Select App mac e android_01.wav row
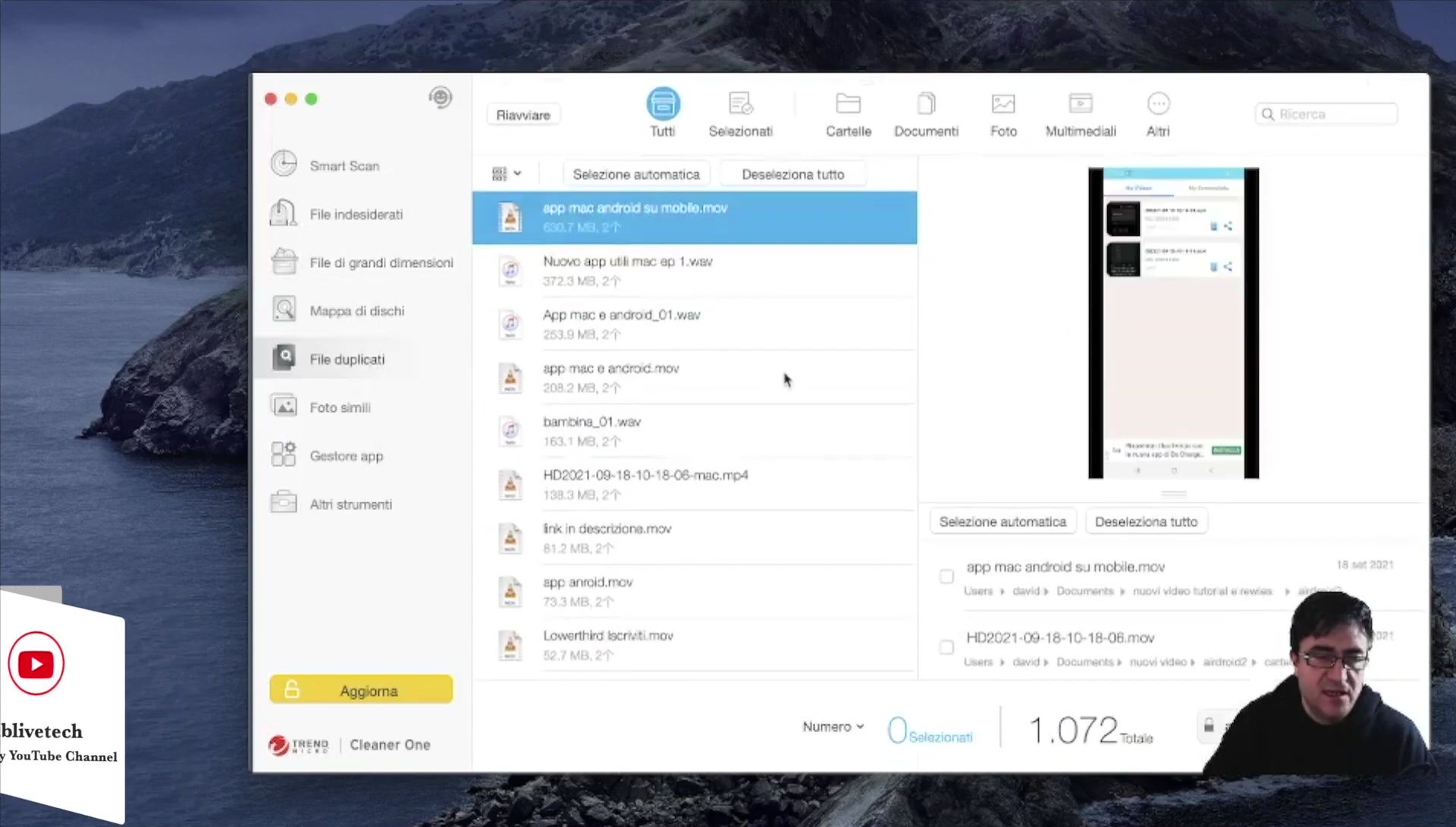Viewport: 1456px width, 827px height. (695, 324)
